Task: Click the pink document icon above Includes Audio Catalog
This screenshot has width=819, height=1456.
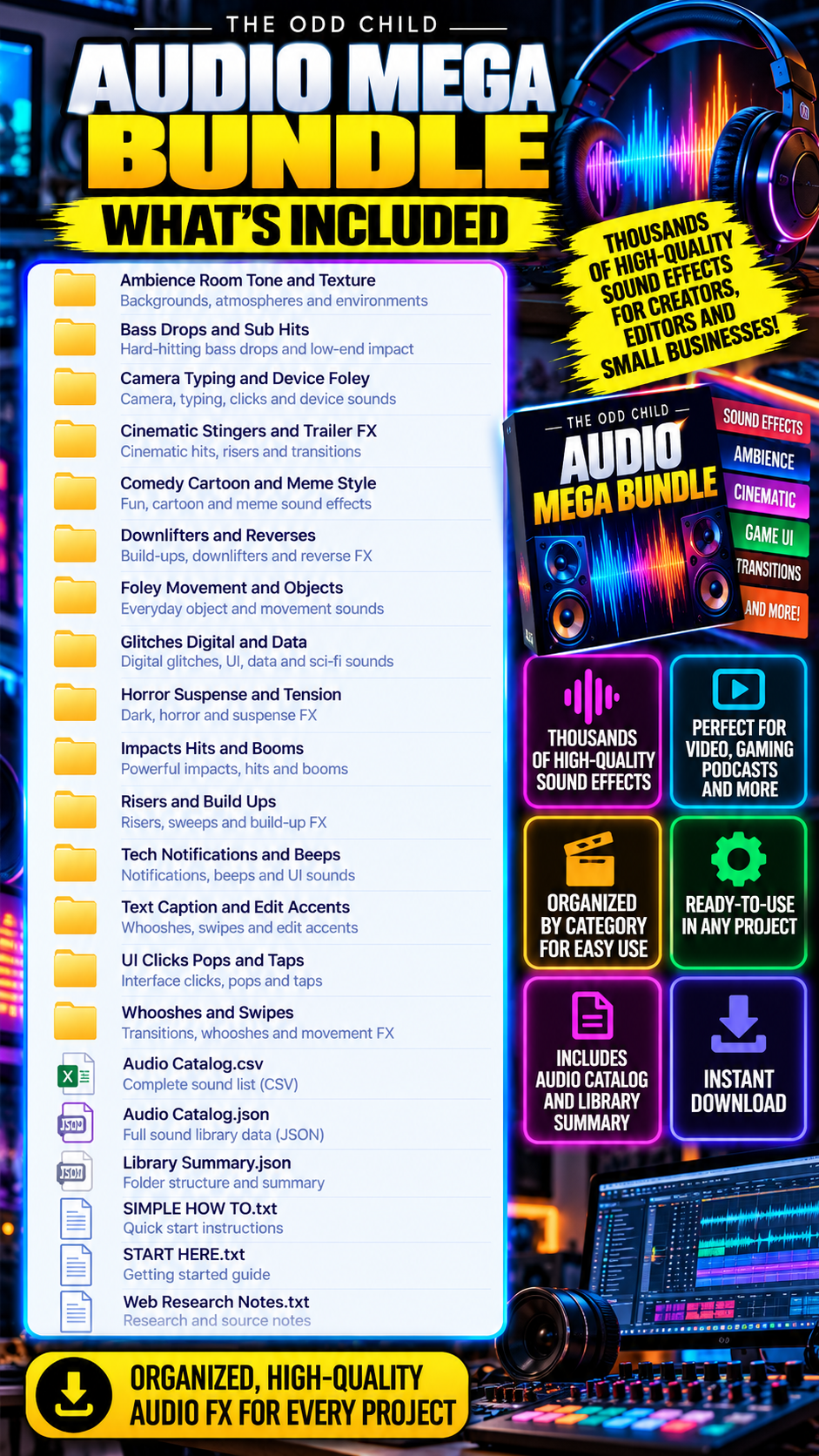Action: (x=592, y=1015)
